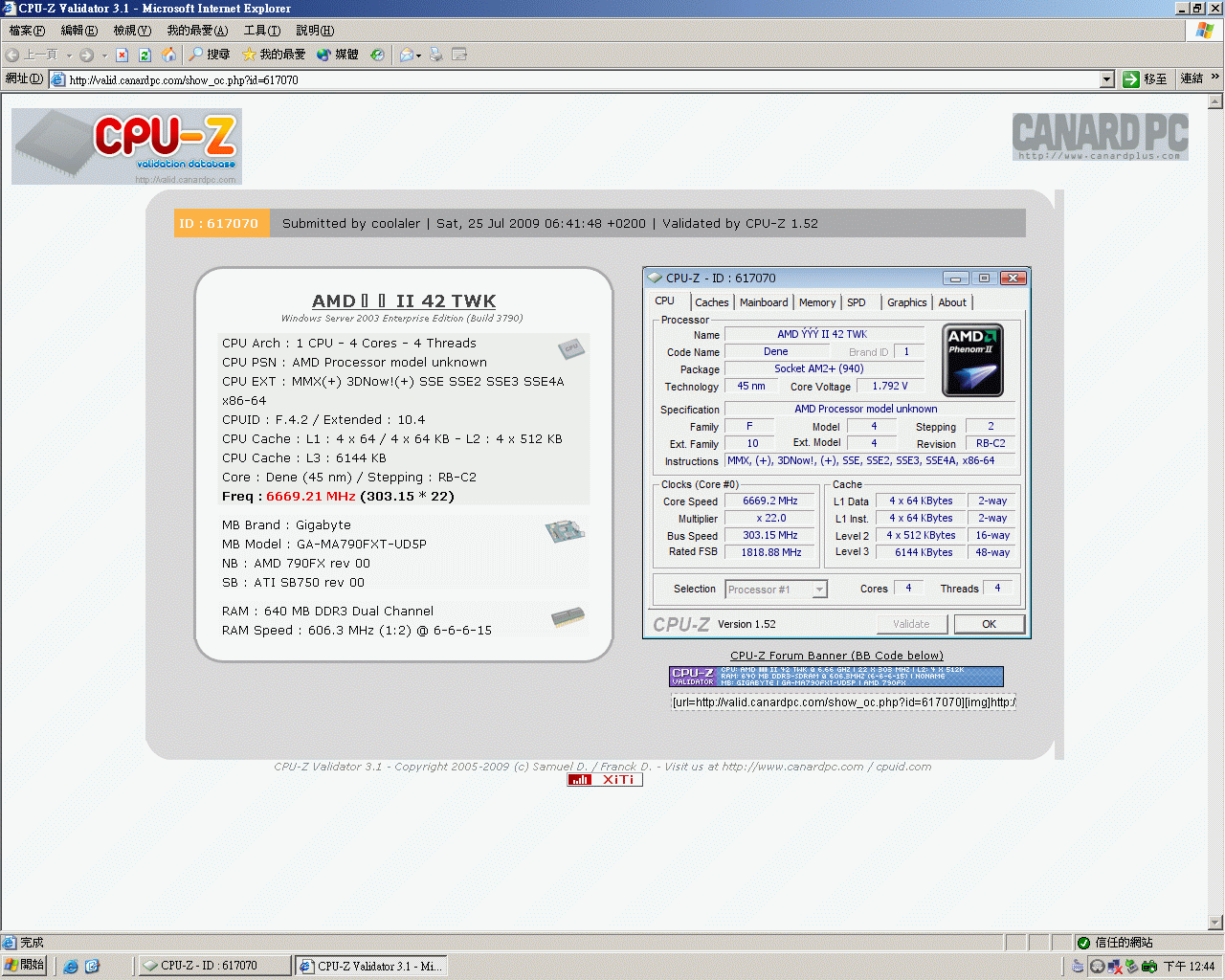Open the Back button history dropdown arrow
The height and width of the screenshot is (980, 1225).
pos(69,56)
